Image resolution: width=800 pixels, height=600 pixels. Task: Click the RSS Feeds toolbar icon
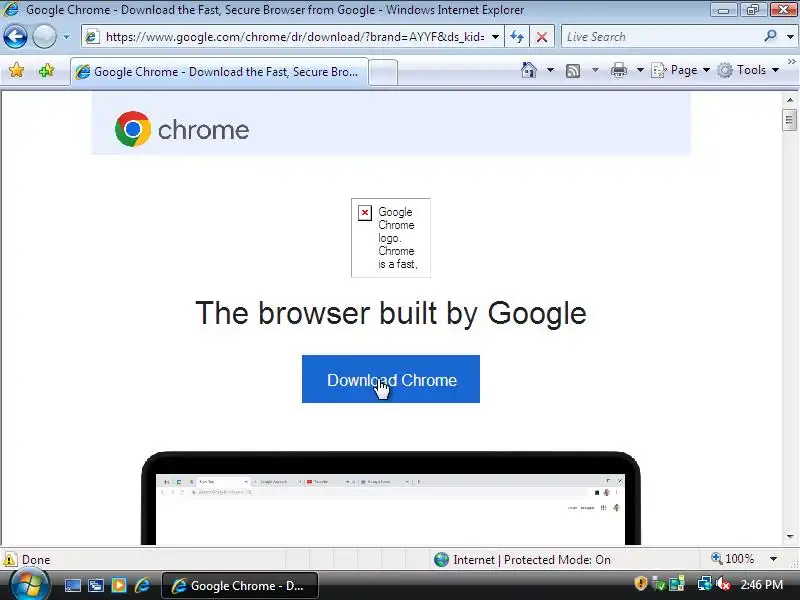point(573,70)
